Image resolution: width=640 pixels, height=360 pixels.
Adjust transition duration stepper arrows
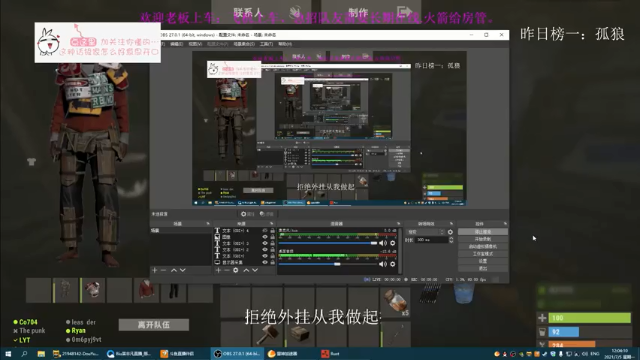pos(451,240)
